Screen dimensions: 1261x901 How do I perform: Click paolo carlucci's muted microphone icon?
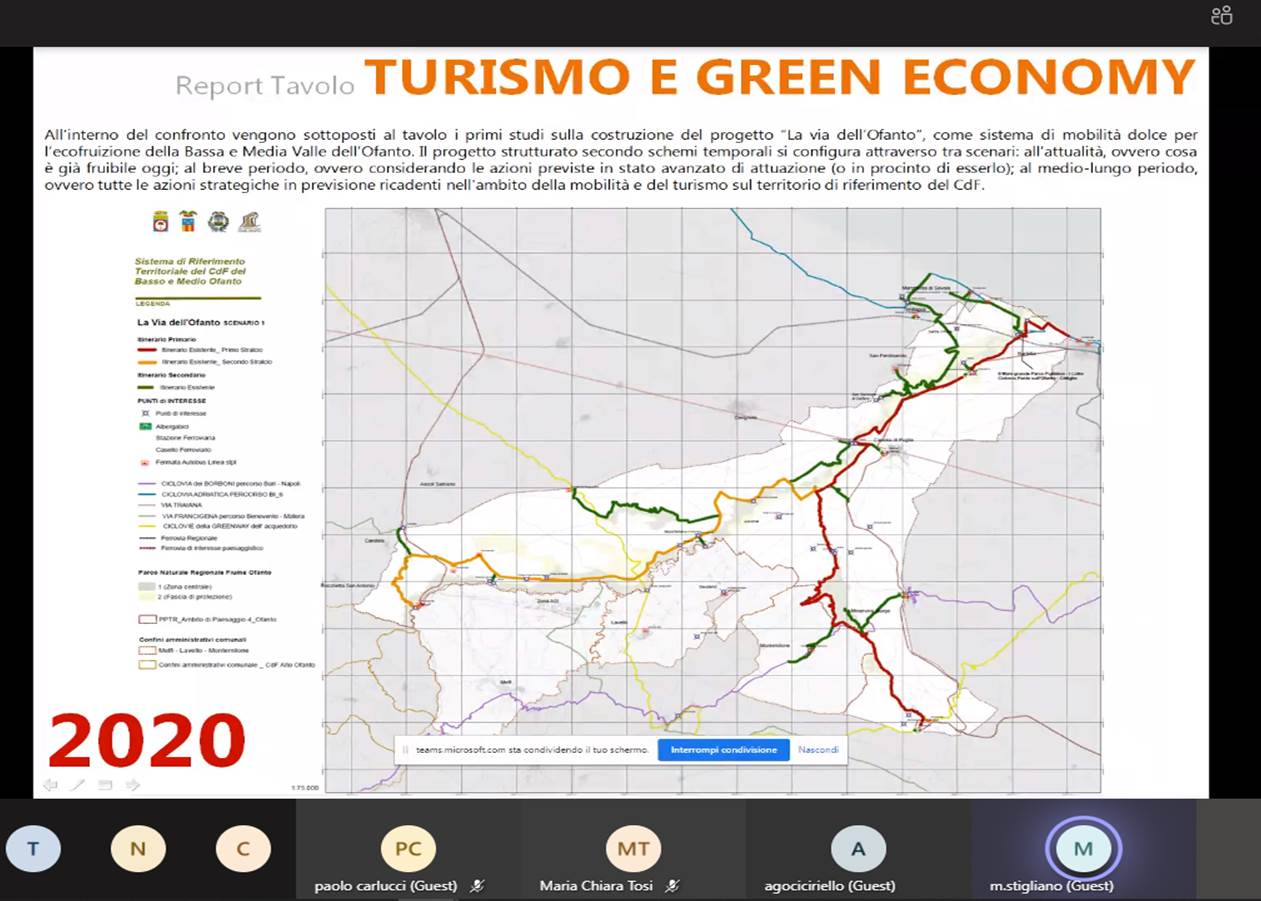(x=478, y=885)
